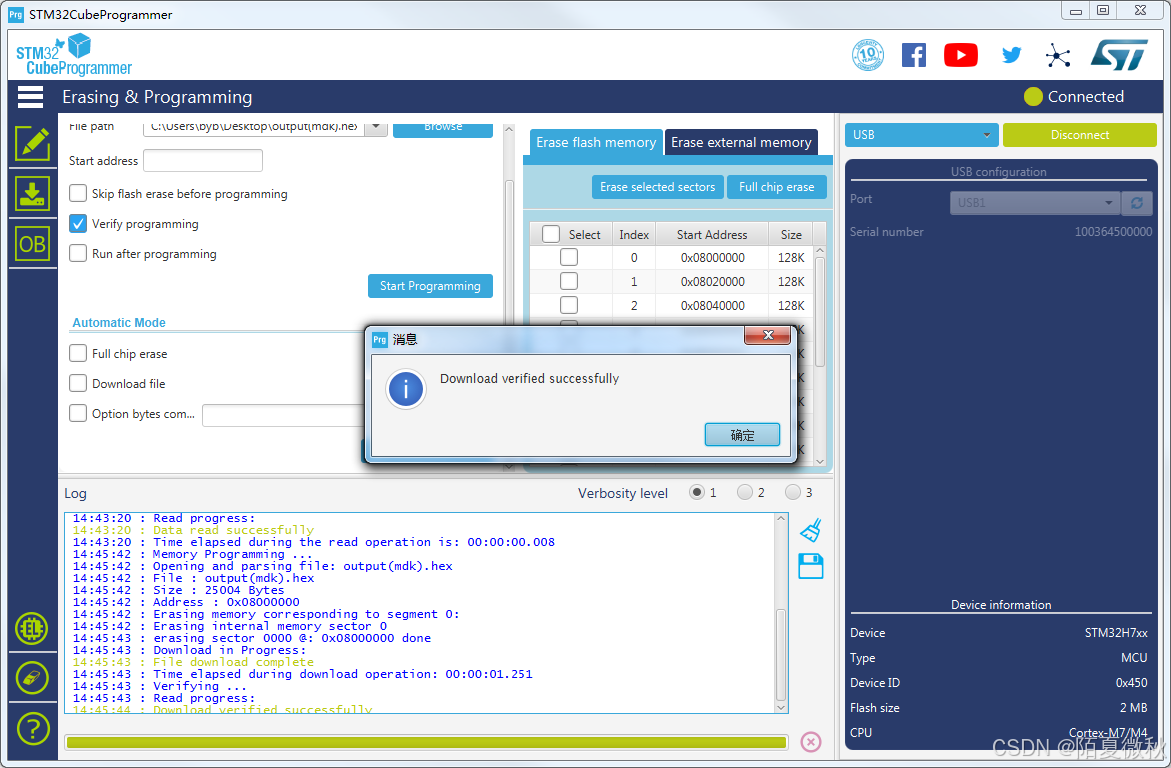Image resolution: width=1171 pixels, height=768 pixels.
Task: Click log scrollbar up arrow
Action: click(x=781, y=518)
